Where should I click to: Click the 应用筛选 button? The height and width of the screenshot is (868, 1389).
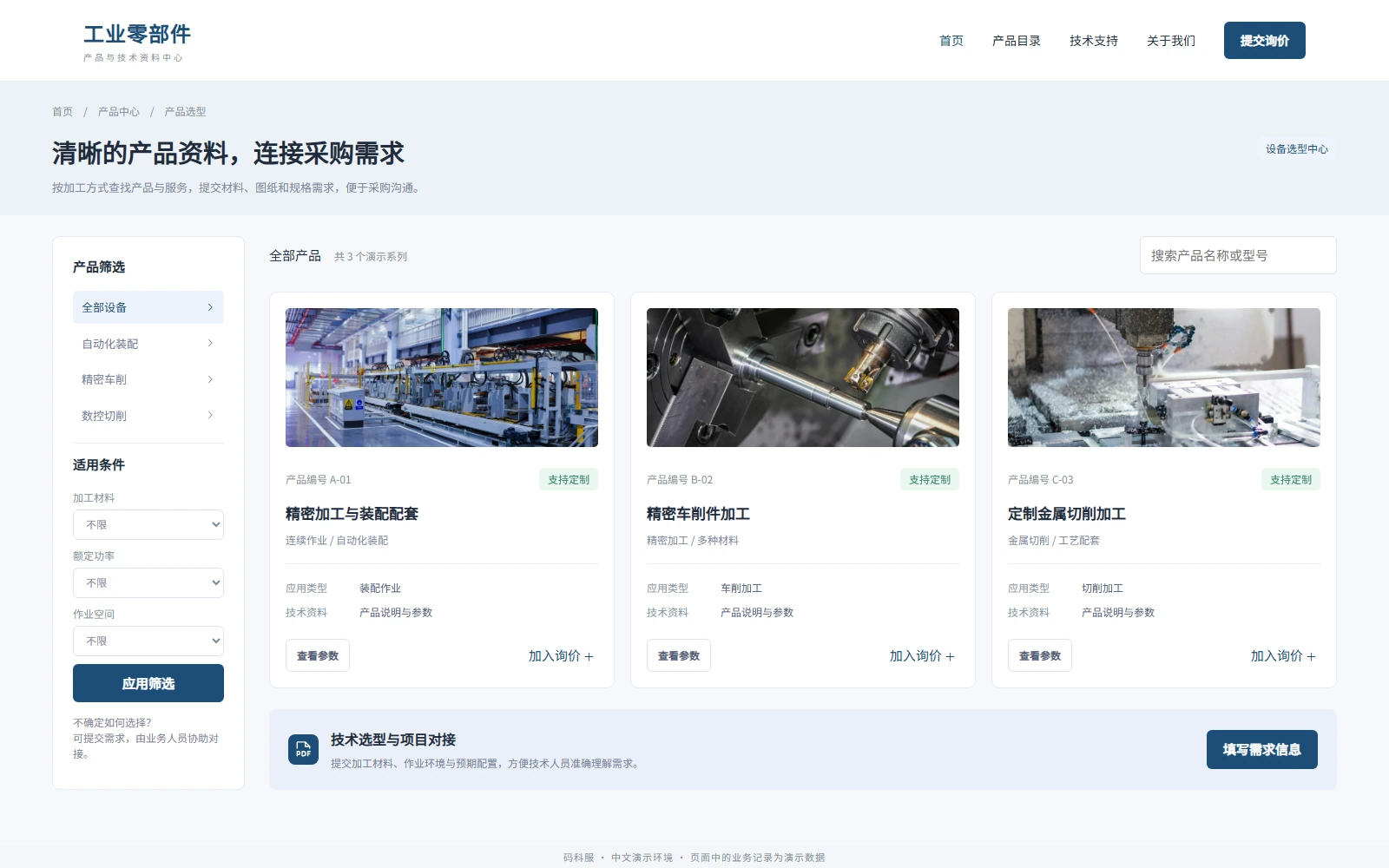pos(148,683)
